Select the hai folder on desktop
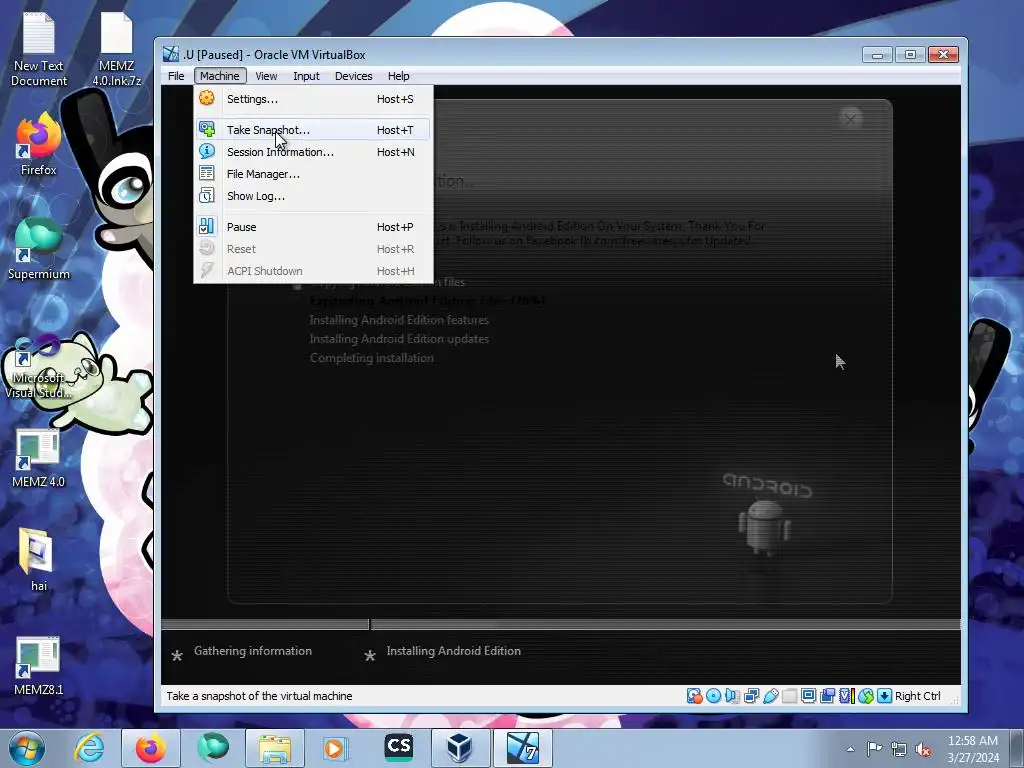Image resolution: width=1024 pixels, height=768 pixels. pos(39,560)
